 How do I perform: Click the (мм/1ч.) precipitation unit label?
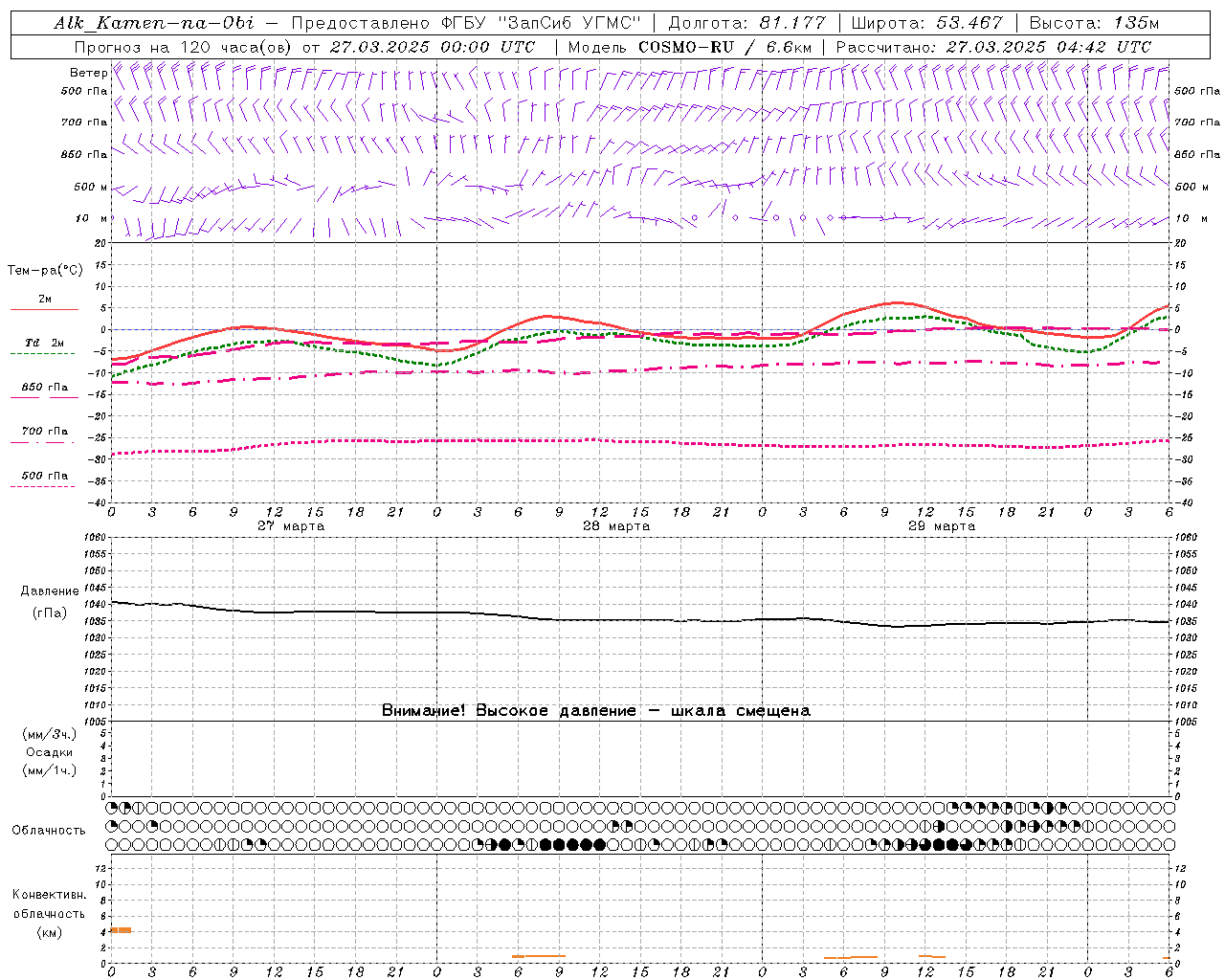[50, 771]
